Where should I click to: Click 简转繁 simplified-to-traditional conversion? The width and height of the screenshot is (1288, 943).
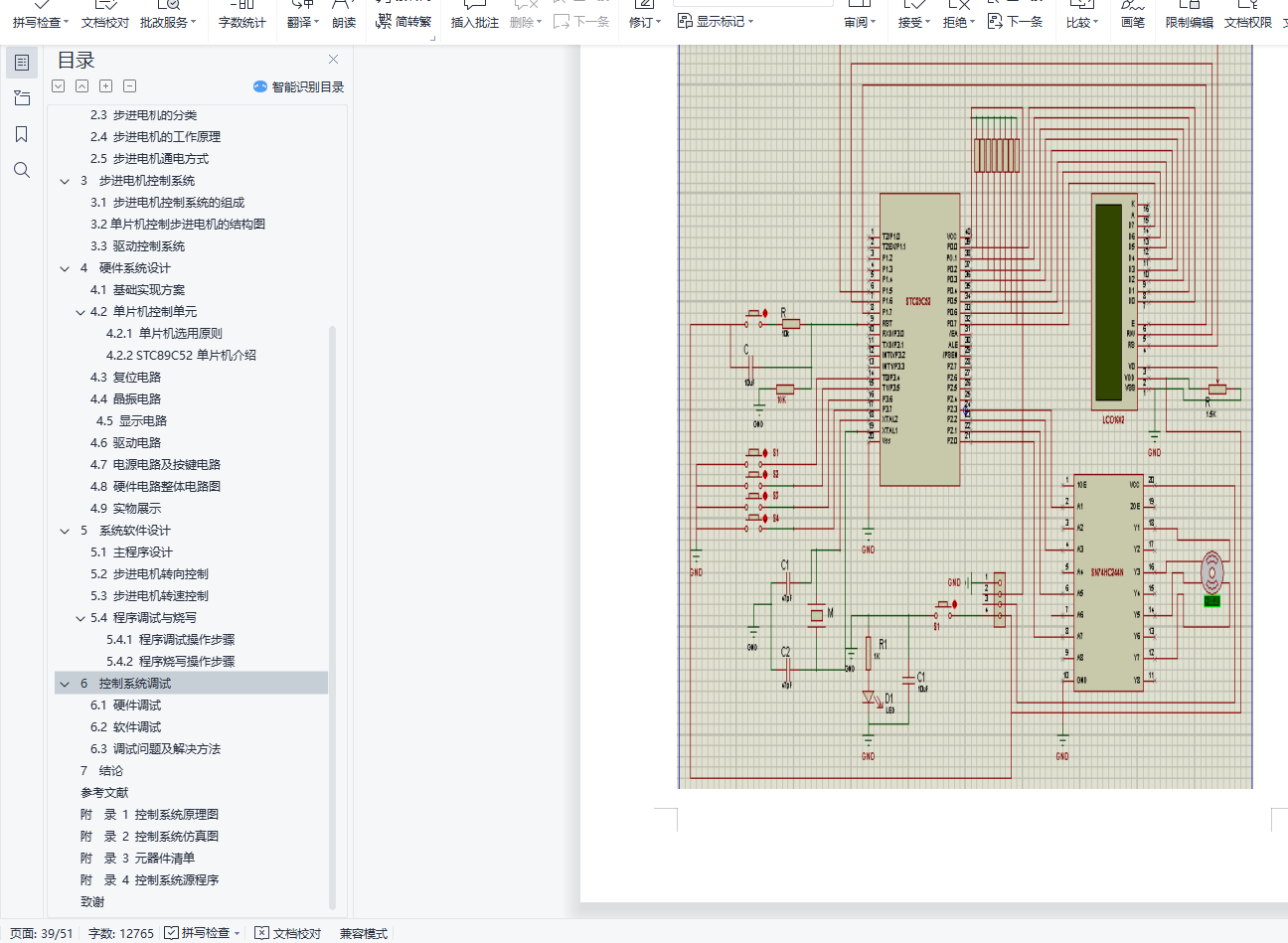tap(403, 22)
